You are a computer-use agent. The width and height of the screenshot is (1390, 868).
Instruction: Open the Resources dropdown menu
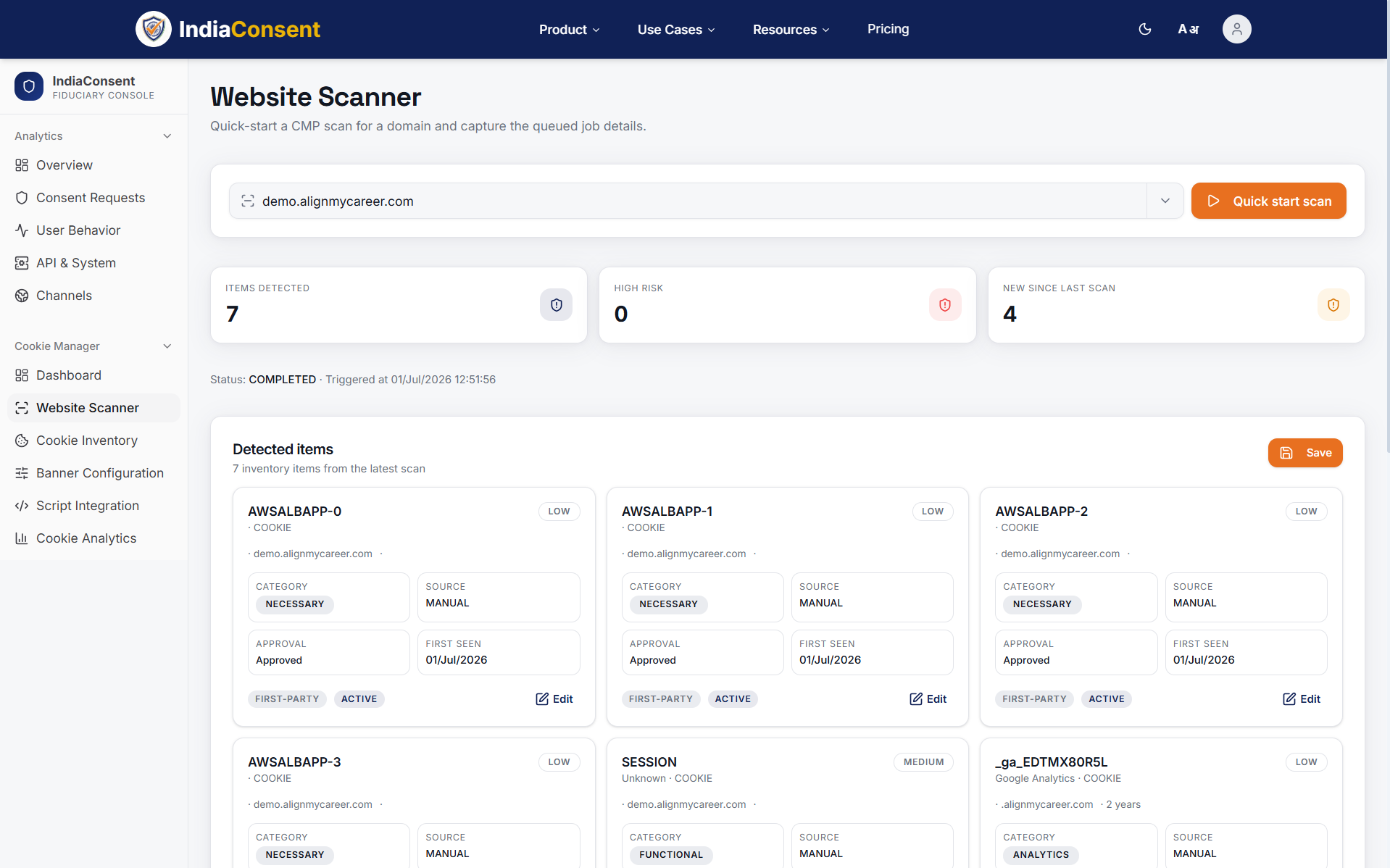(x=791, y=30)
